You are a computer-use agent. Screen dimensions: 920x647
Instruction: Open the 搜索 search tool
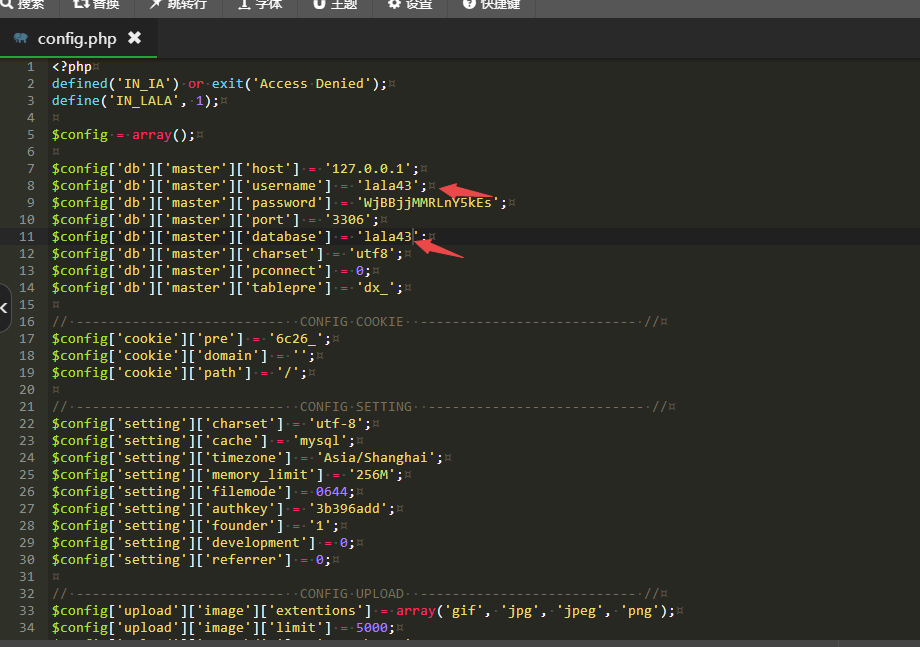point(23,5)
